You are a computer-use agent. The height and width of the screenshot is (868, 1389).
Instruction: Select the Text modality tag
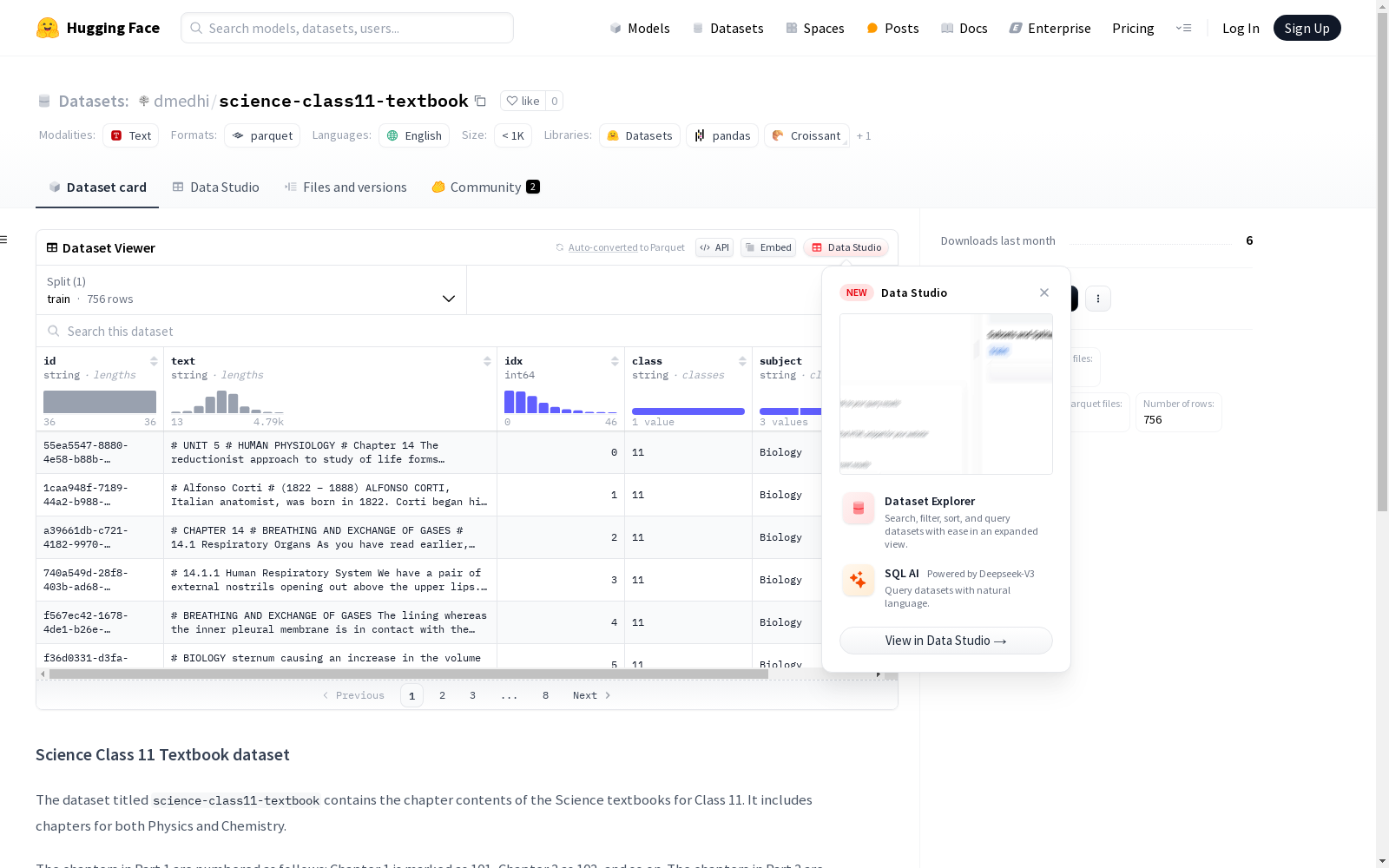131,135
